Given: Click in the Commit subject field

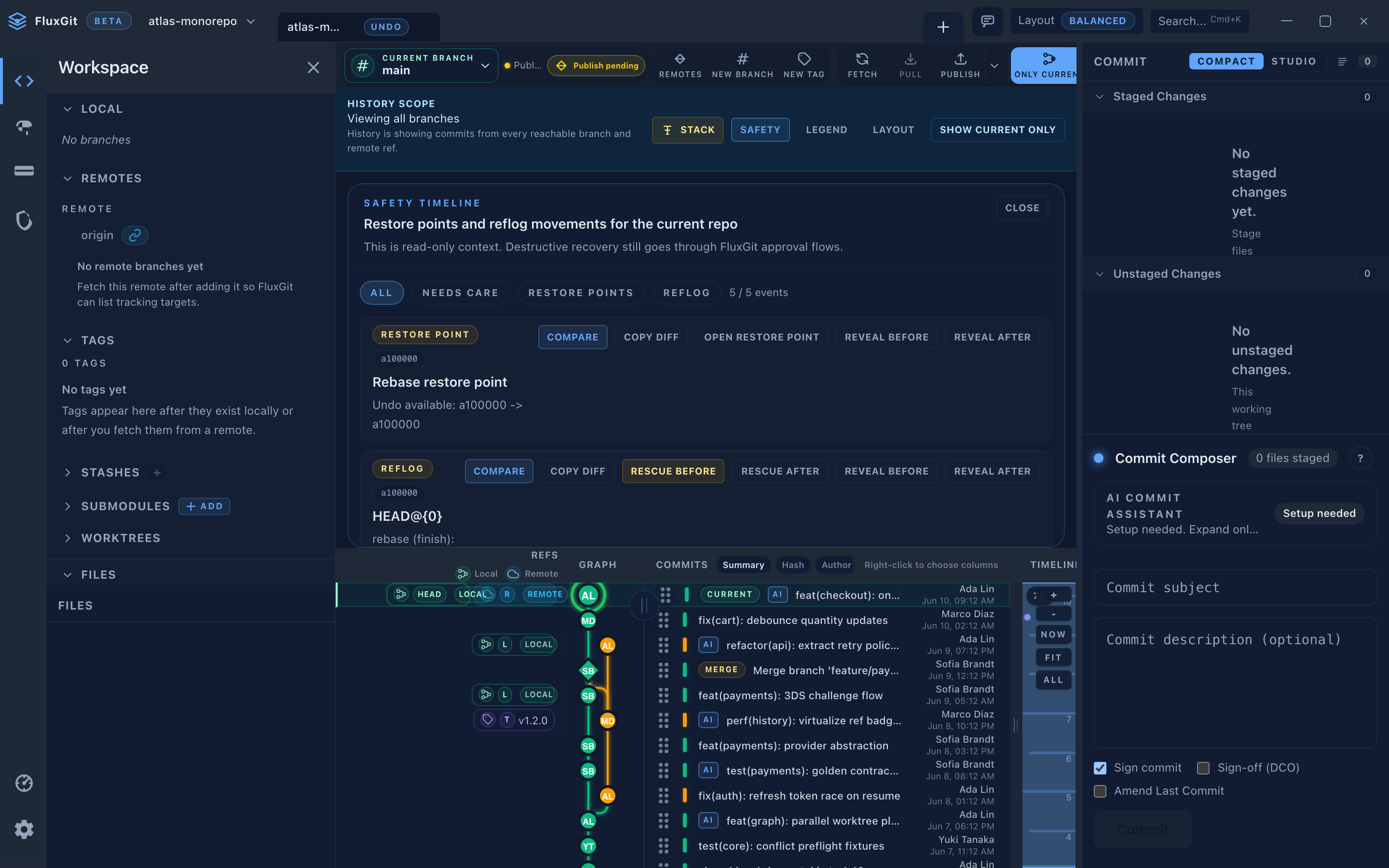Looking at the screenshot, I should [1235, 587].
